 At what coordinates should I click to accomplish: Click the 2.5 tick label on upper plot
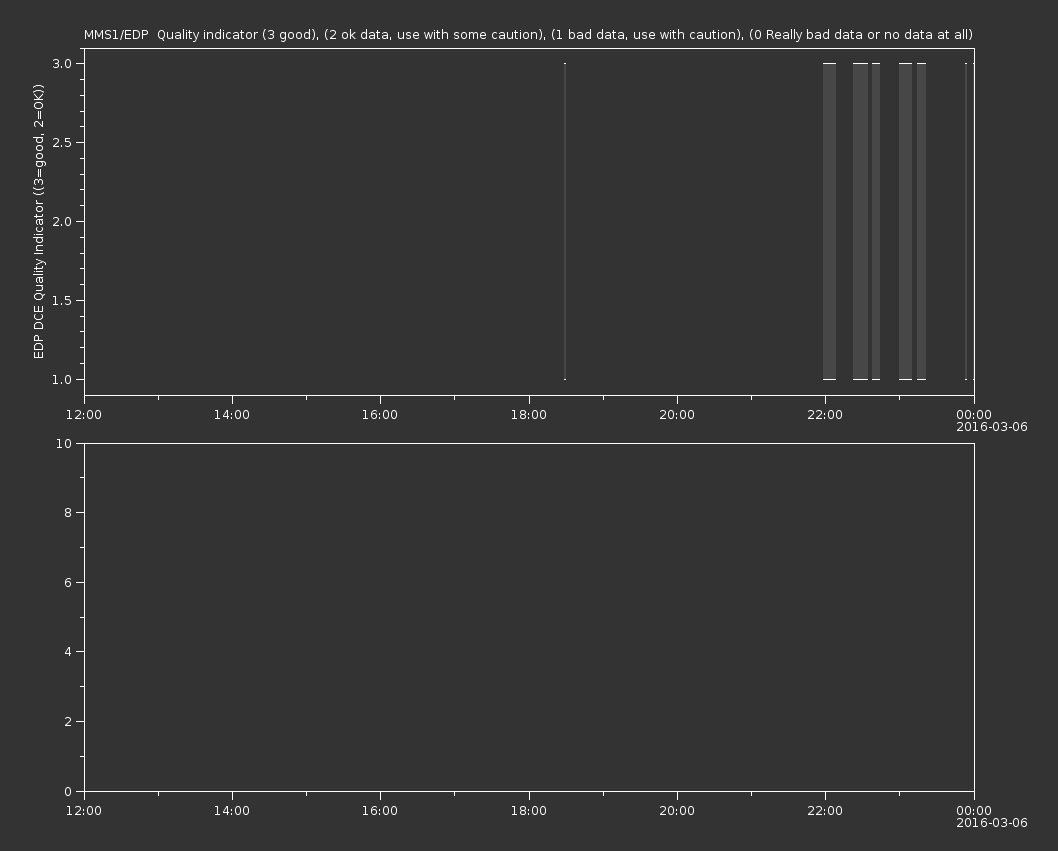tap(62, 142)
